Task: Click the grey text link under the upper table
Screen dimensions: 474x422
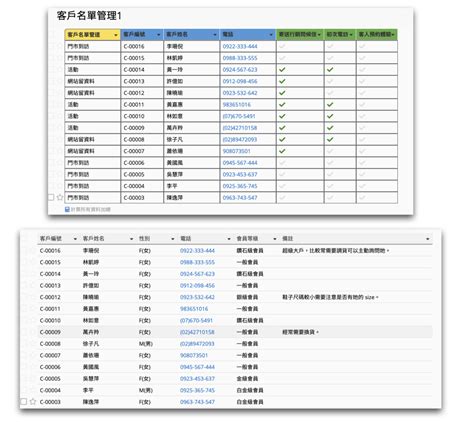Action: pyautogui.click(x=90, y=209)
